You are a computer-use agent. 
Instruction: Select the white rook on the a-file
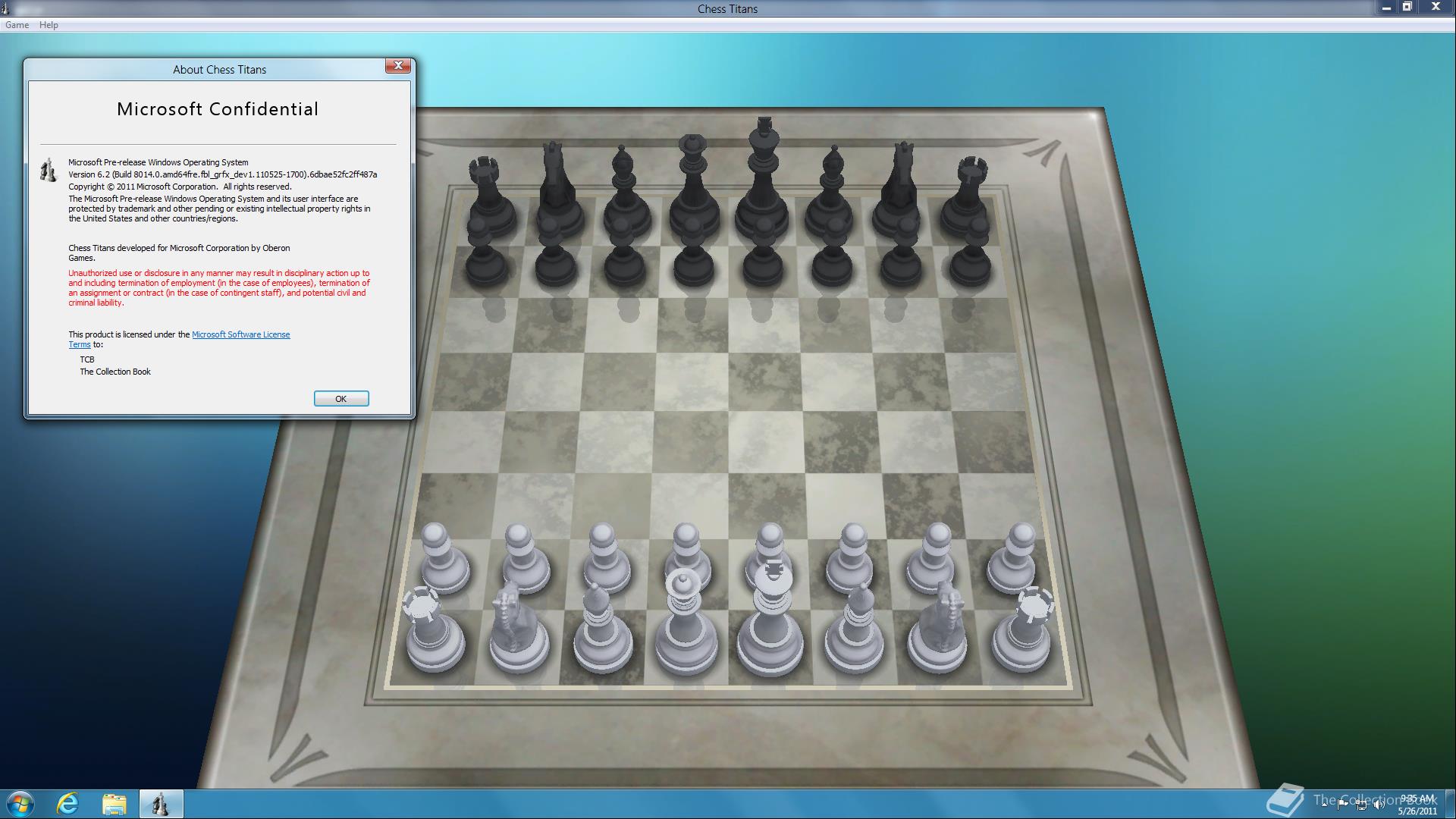[x=434, y=631]
